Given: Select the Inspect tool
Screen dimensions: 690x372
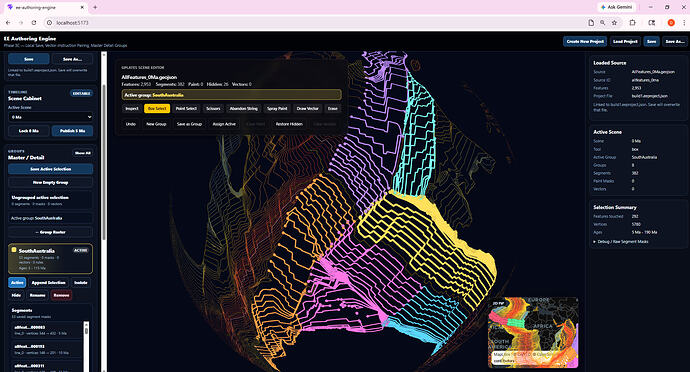Looking at the screenshot, I should point(132,108).
